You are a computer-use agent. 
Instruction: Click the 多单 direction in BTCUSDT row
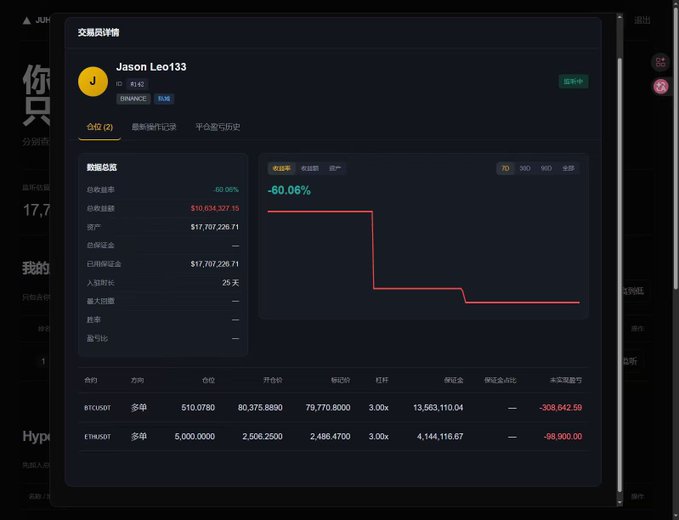[139, 407]
